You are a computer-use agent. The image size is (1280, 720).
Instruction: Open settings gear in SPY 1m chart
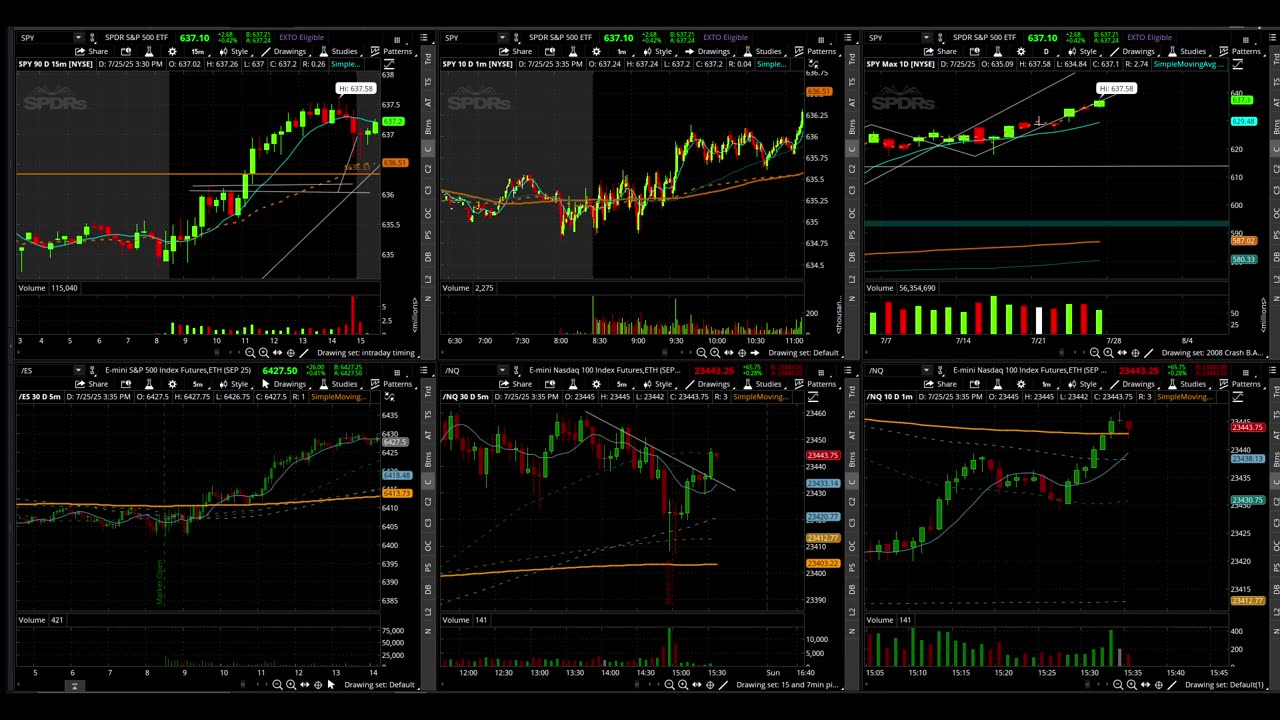596,51
